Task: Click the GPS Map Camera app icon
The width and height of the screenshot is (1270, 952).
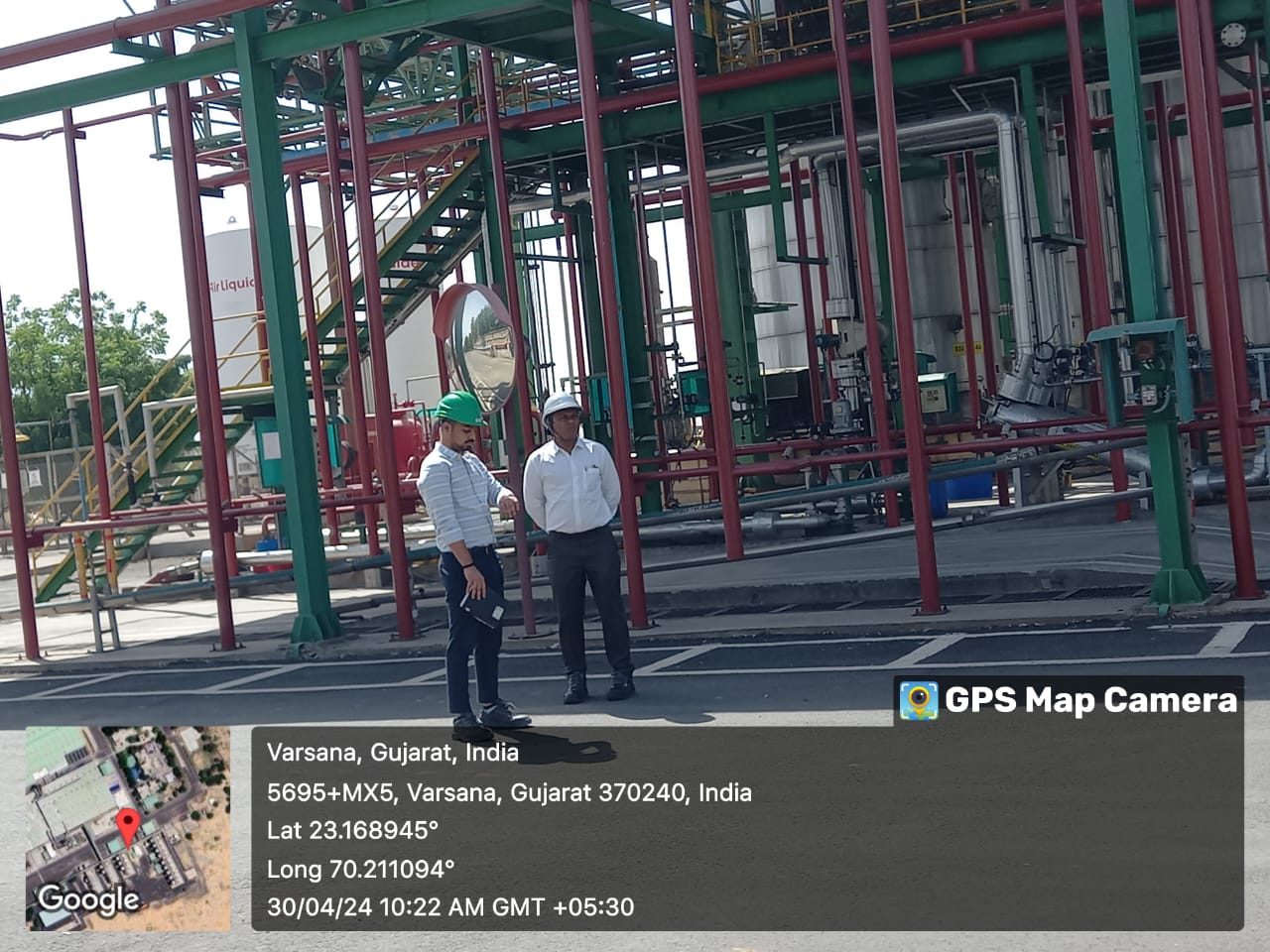Action: coord(919,701)
